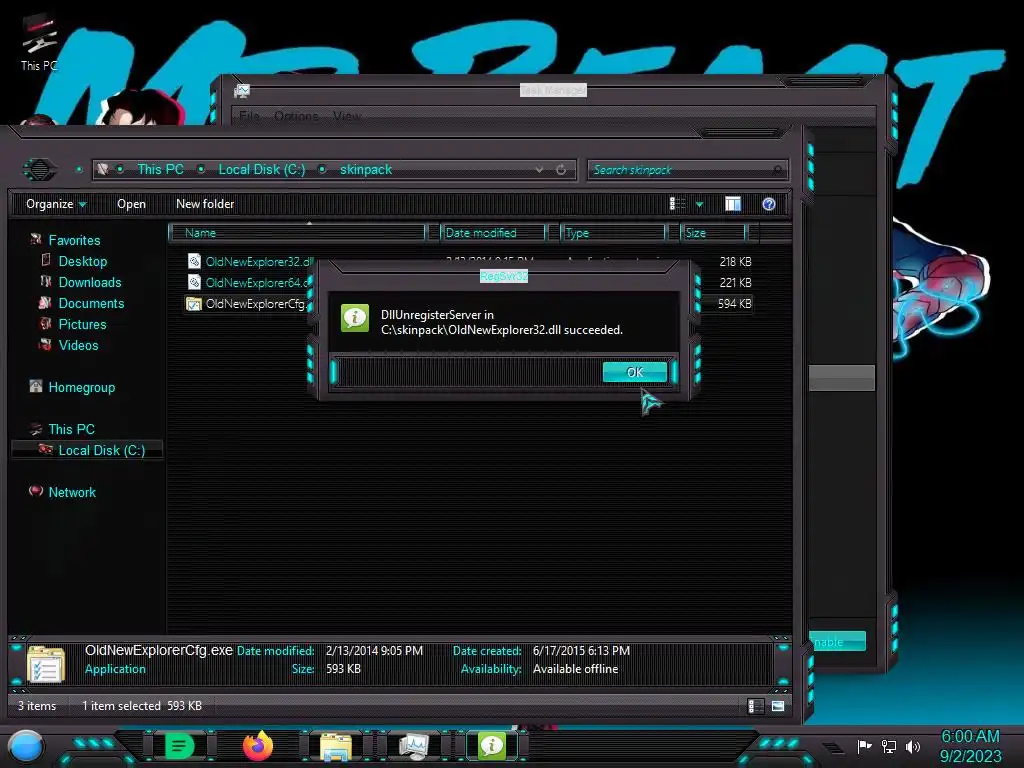Navigate to Local Disk (C:) in the breadcrumb
1024x768 pixels.
pyautogui.click(x=262, y=169)
